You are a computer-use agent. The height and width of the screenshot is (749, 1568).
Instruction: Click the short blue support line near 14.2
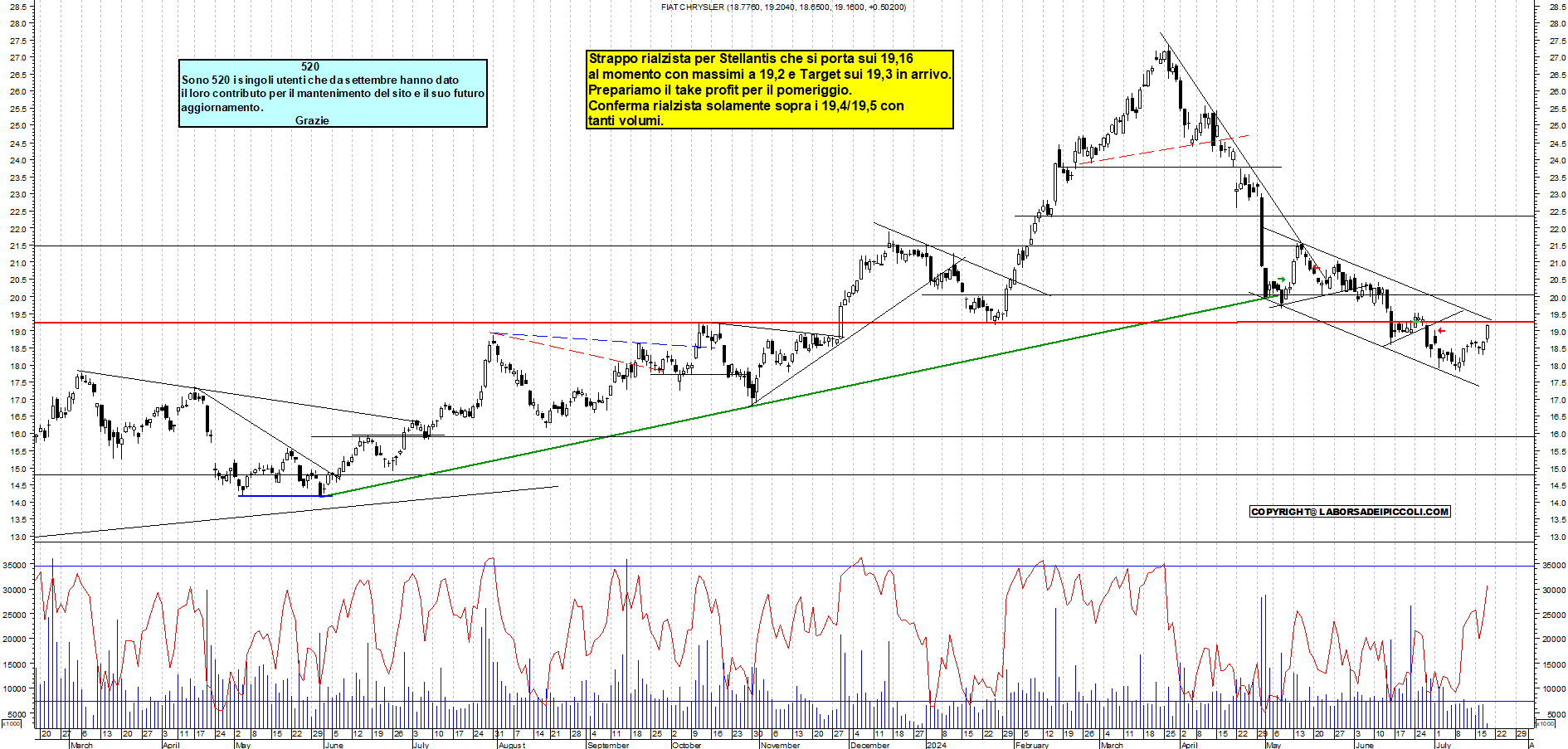tap(285, 496)
